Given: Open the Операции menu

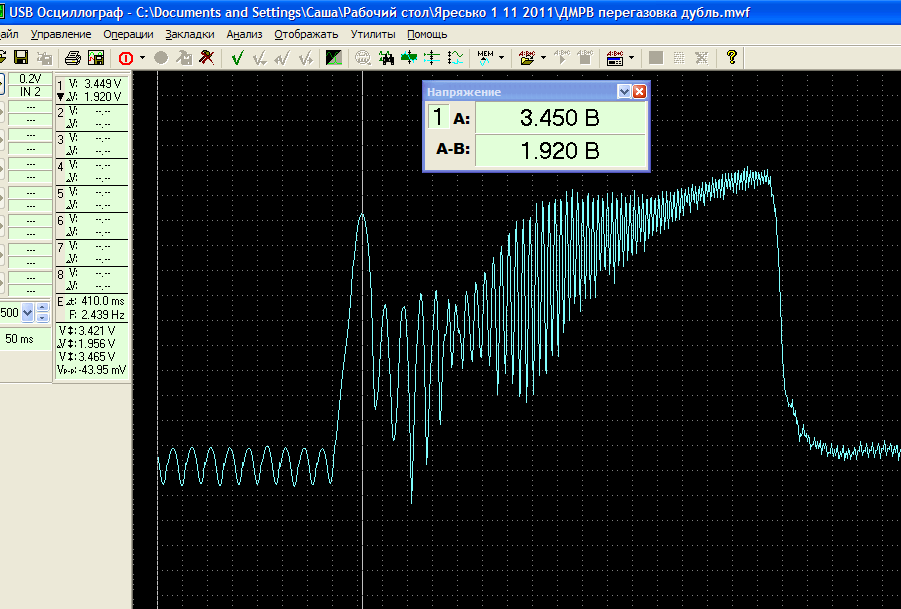Looking at the screenshot, I should coord(128,34).
